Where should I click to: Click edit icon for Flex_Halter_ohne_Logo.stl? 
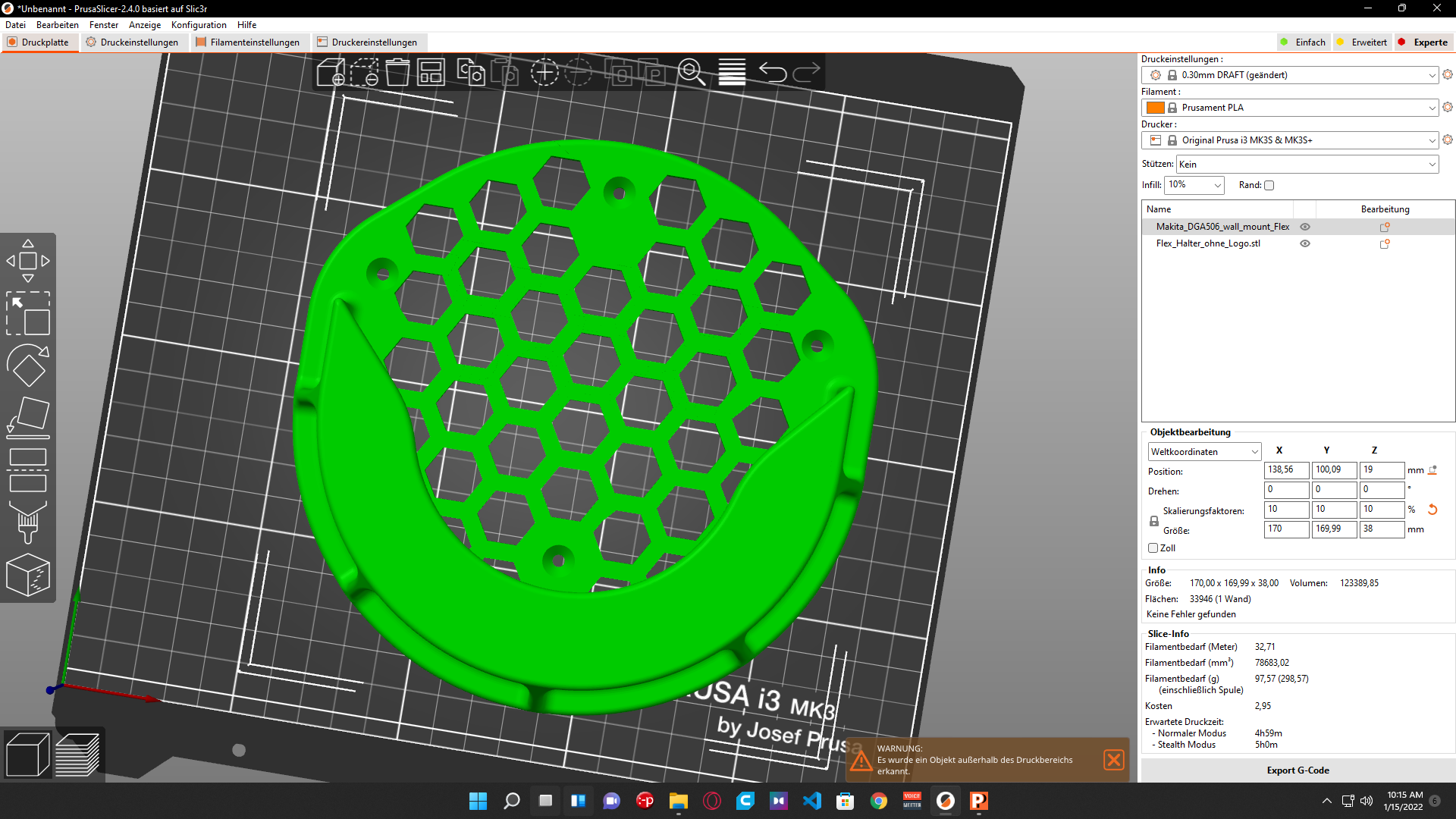click(x=1385, y=243)
